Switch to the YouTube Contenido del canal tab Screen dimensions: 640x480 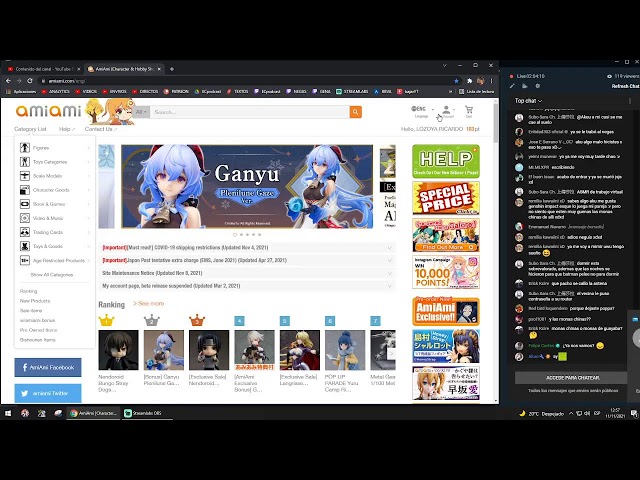[x=43, y=69]
